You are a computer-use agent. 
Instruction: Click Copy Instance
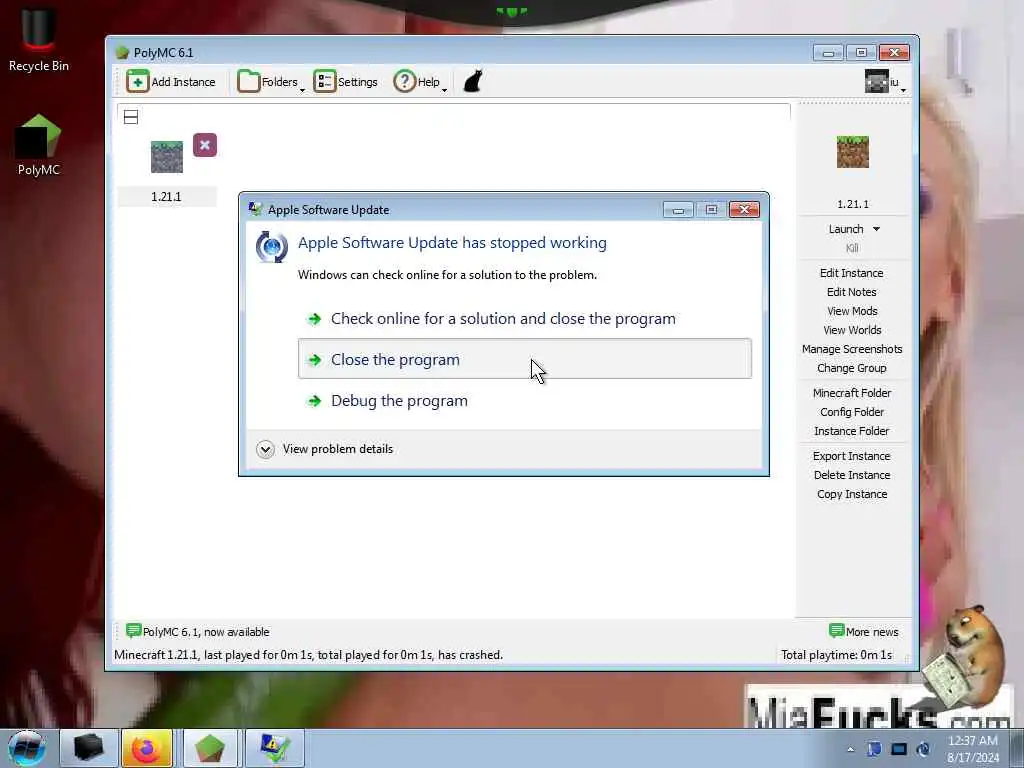852,494
